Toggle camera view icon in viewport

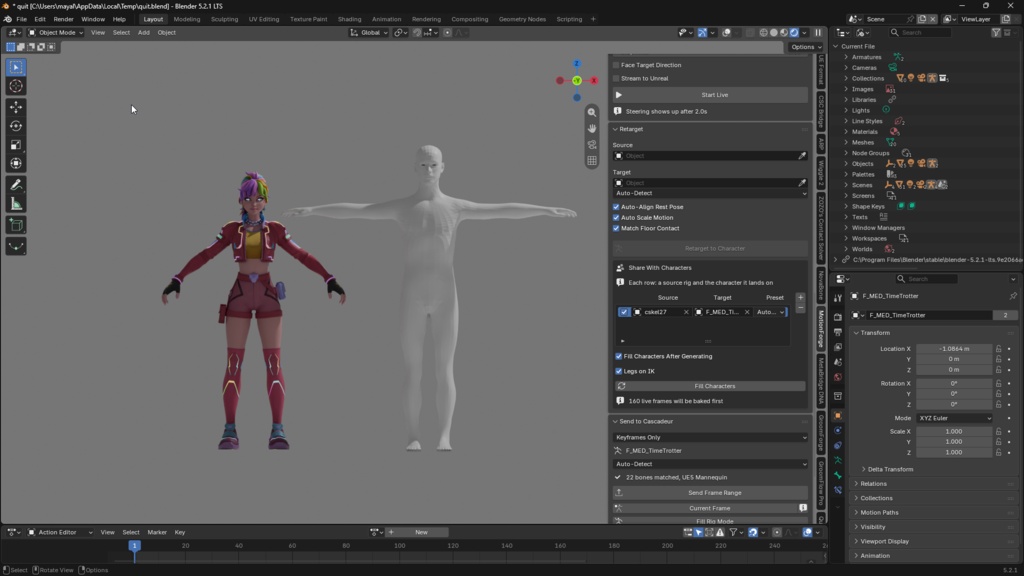(x=592, y=145)
